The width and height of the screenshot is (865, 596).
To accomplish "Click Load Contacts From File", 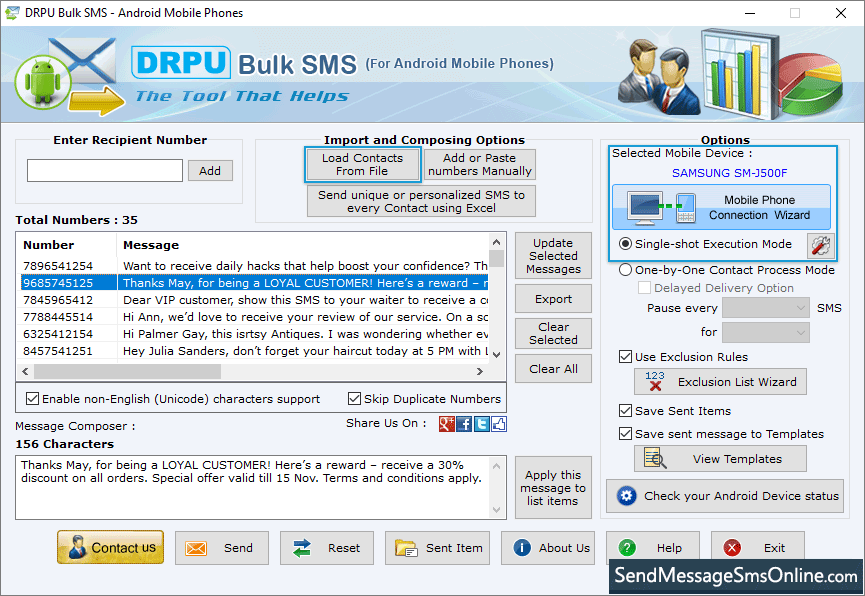I will coord(362,164).
